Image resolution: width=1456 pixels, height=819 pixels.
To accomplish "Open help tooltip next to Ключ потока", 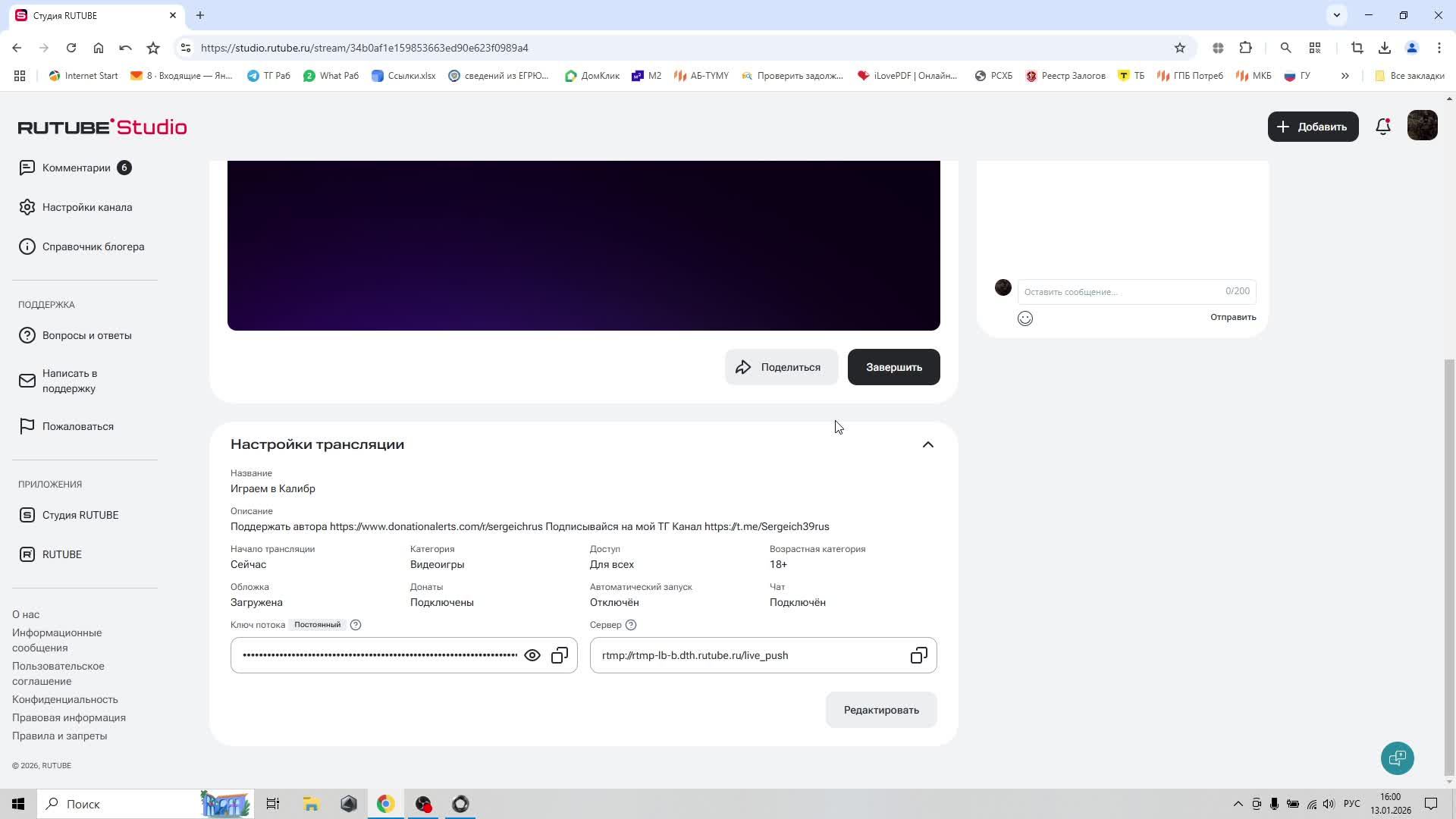I will (356, 624).
